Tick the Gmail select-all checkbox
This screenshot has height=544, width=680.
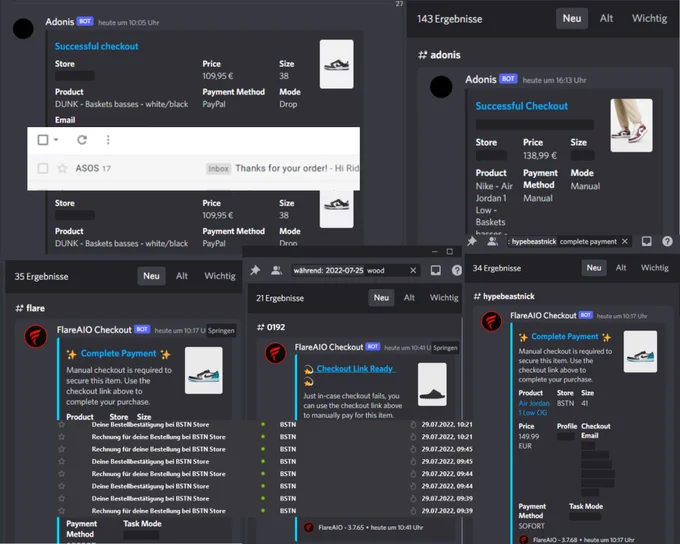[43, 140]
